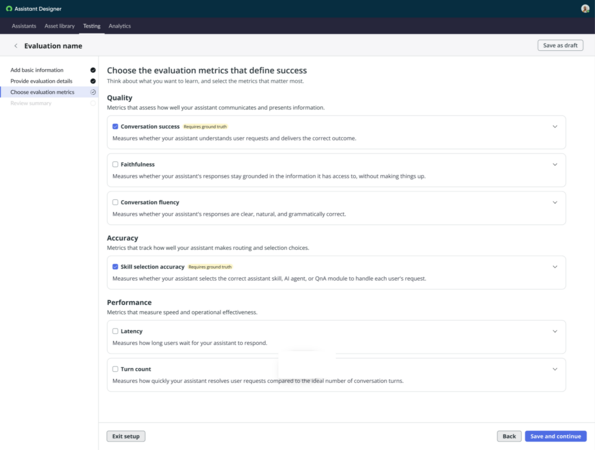Click the completed check icon for Provide evaluation details
Screen dimensions: 595x450
93,81
